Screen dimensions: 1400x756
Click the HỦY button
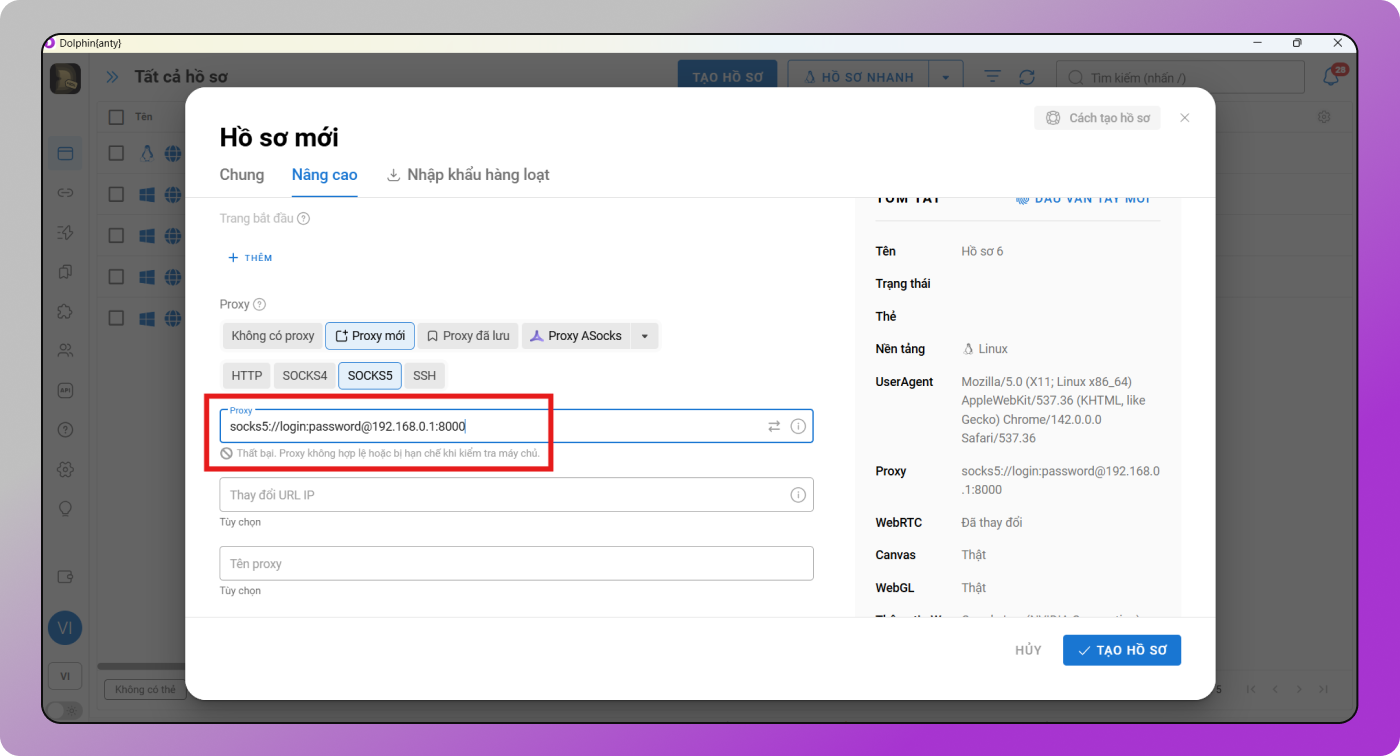1028,650
